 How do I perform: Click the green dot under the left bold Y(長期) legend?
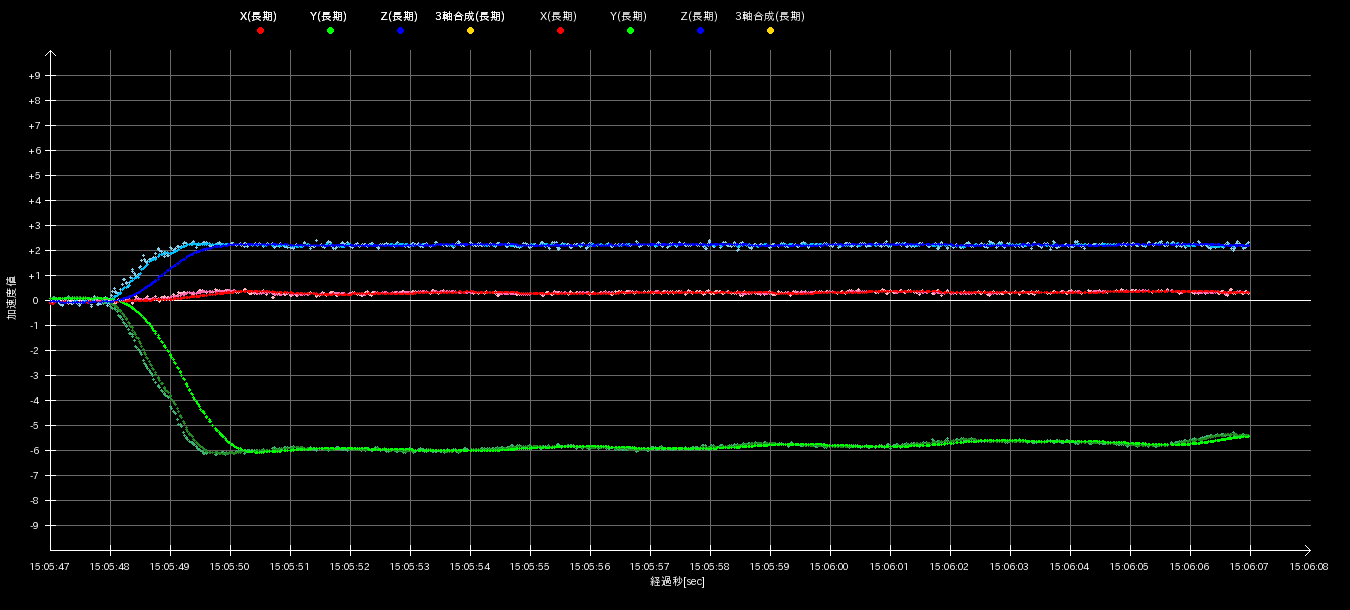coord(330,31)
